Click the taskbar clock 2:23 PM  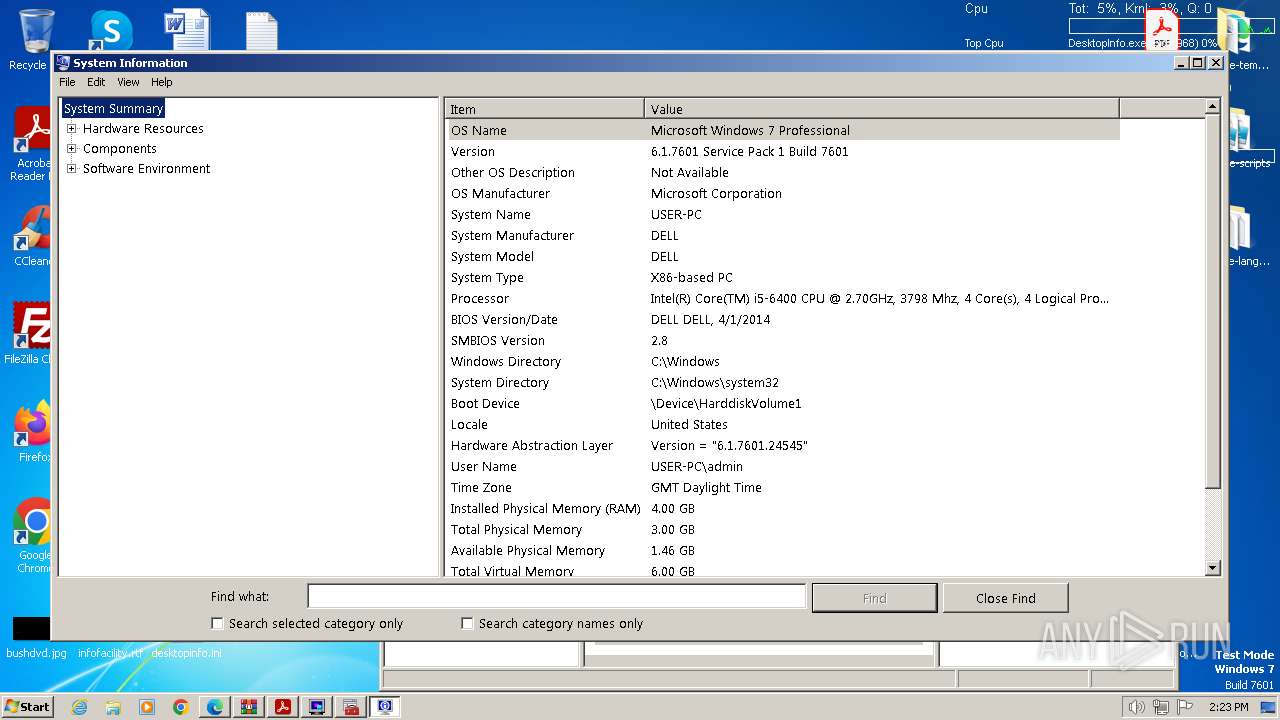coord(1228,707)
